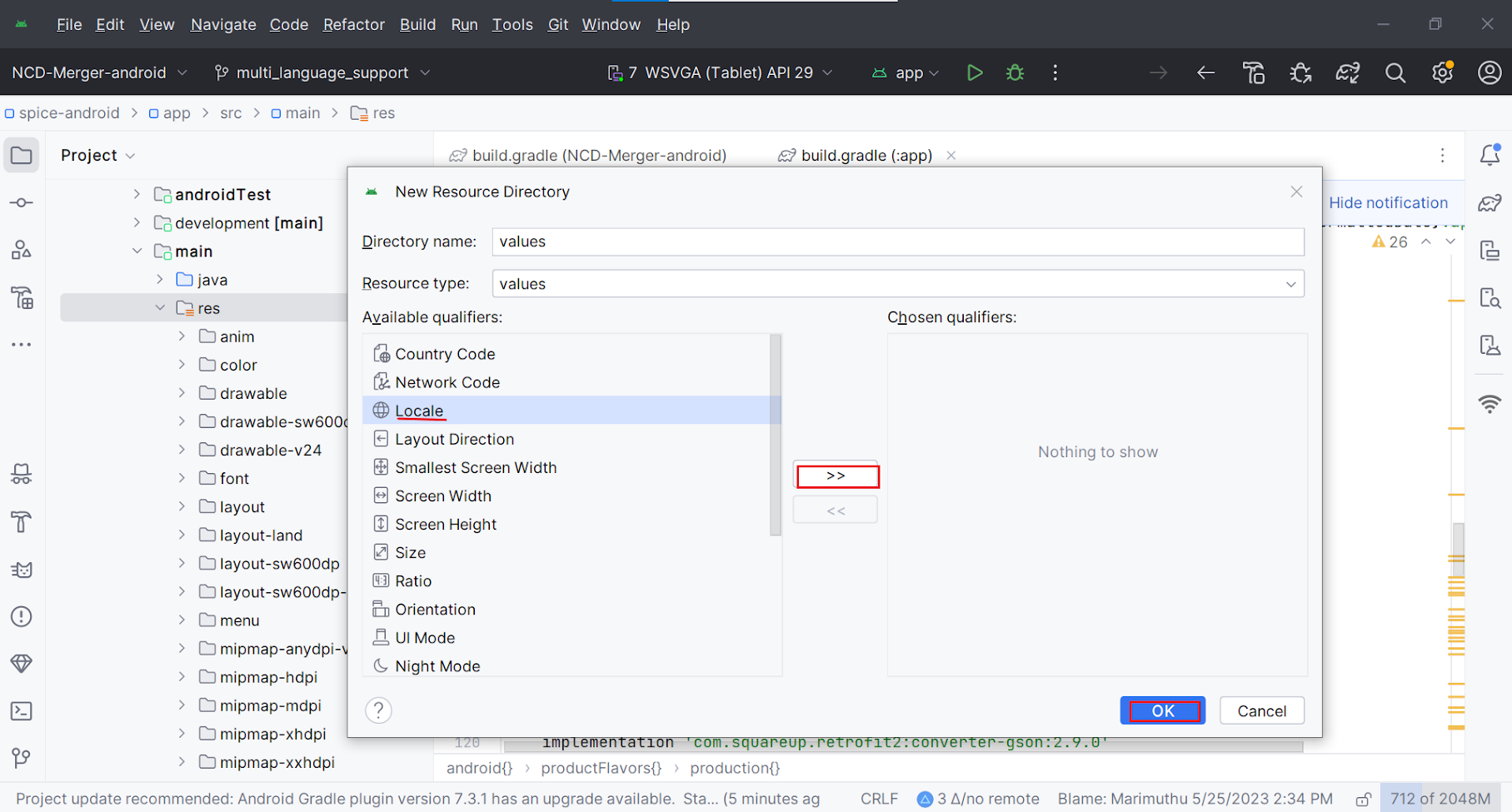Image resolution: width=1512 pixels, height=812 pixels.
Task: Select the Night Mode qualifier
Action: [437, 666]
